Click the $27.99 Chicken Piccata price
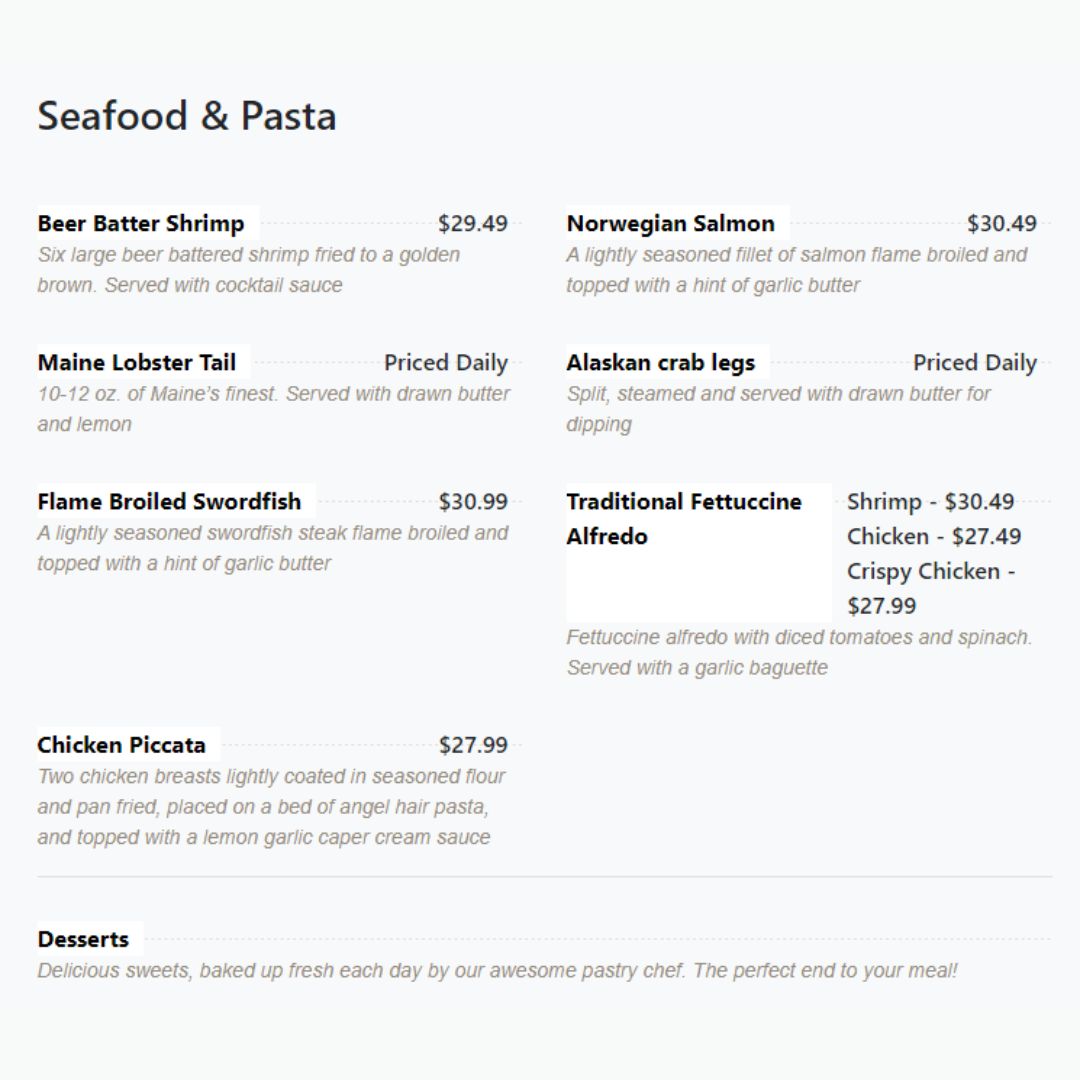The image size is (1080, 1080). (473, 745)
